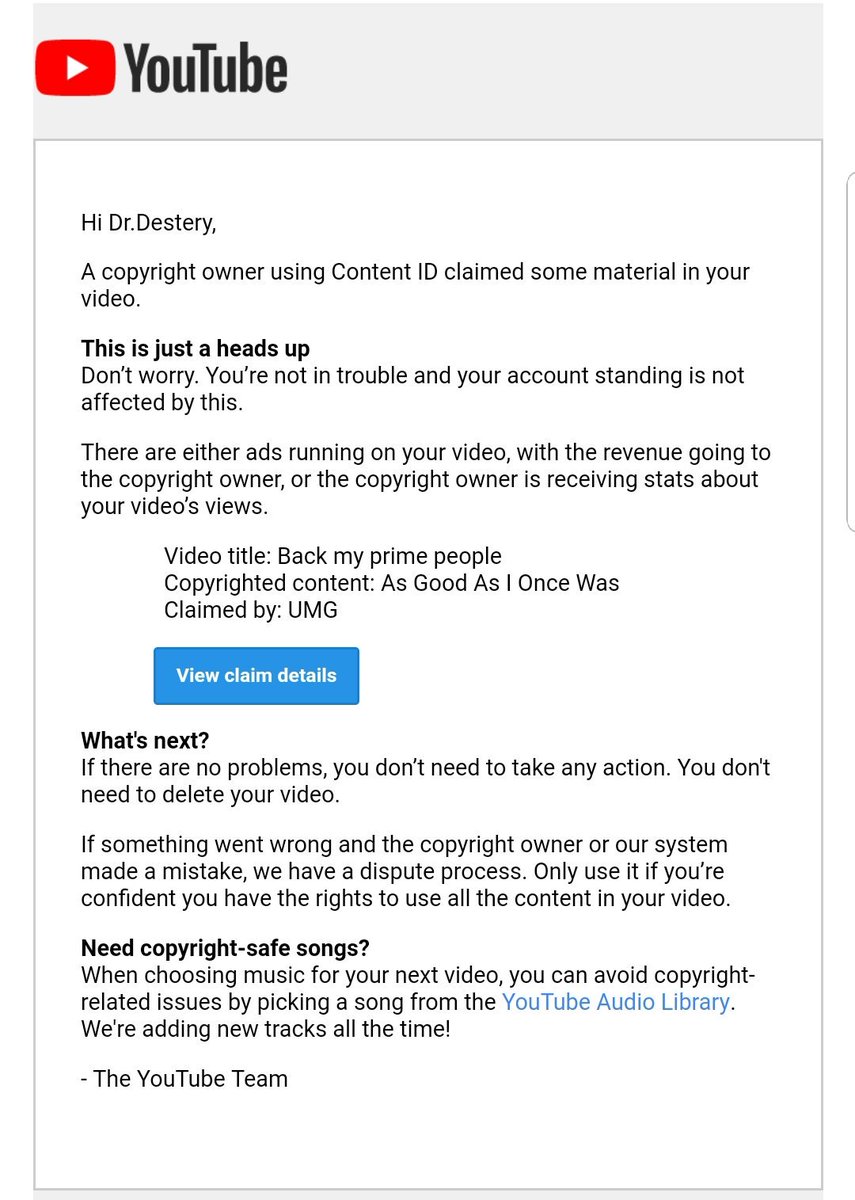Click 'This is just a heads up' heading

(195, 349)
